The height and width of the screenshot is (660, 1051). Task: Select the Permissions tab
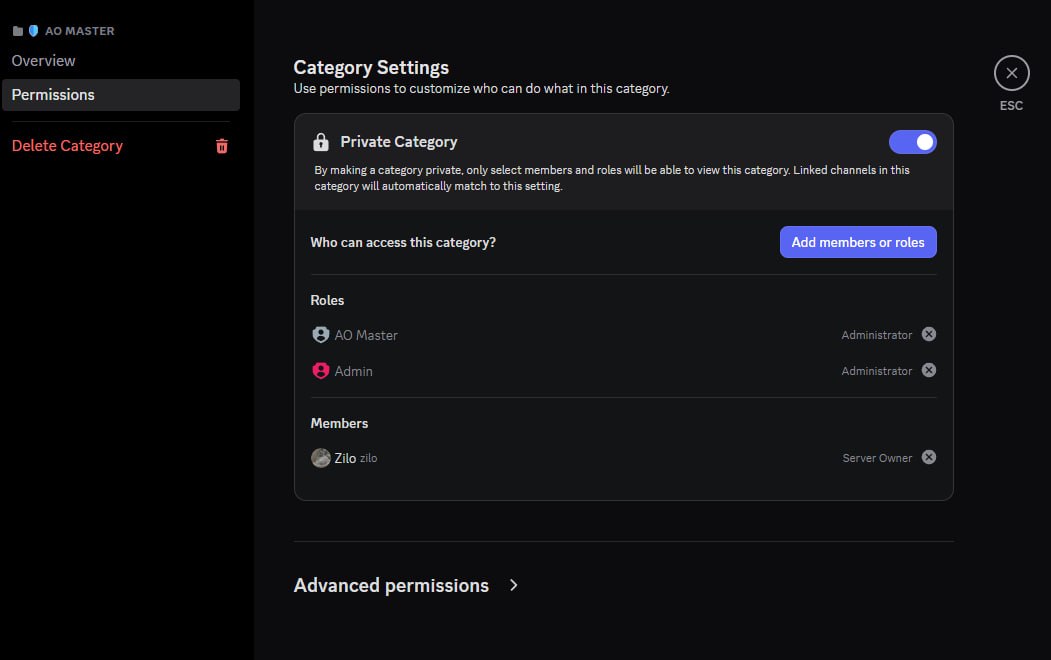(121, 94)
